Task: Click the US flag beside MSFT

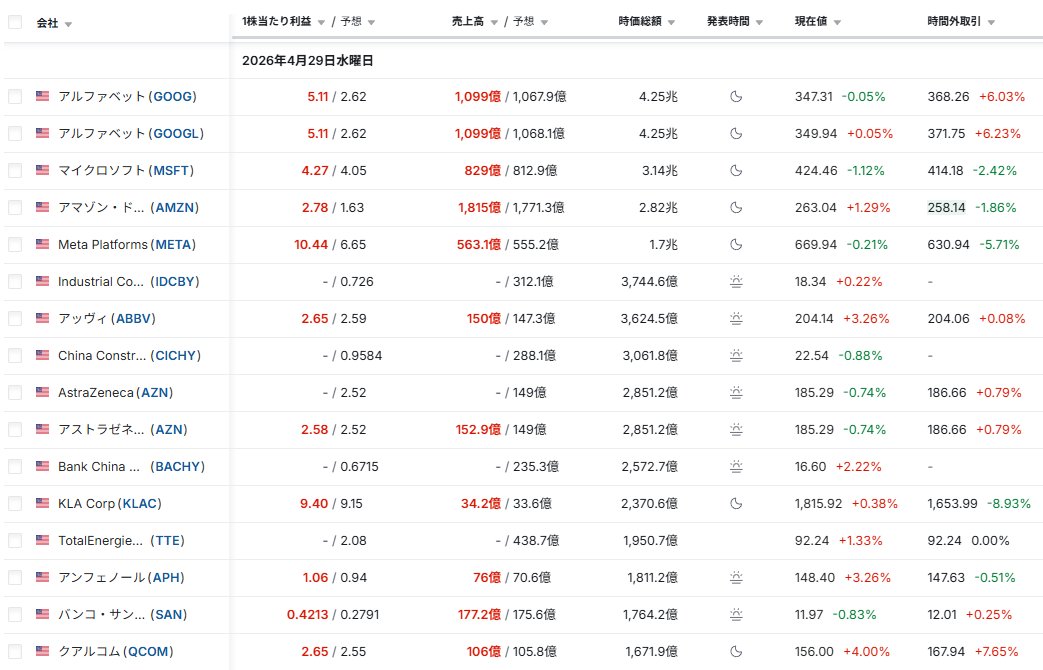Action: [x=43, y=170]
